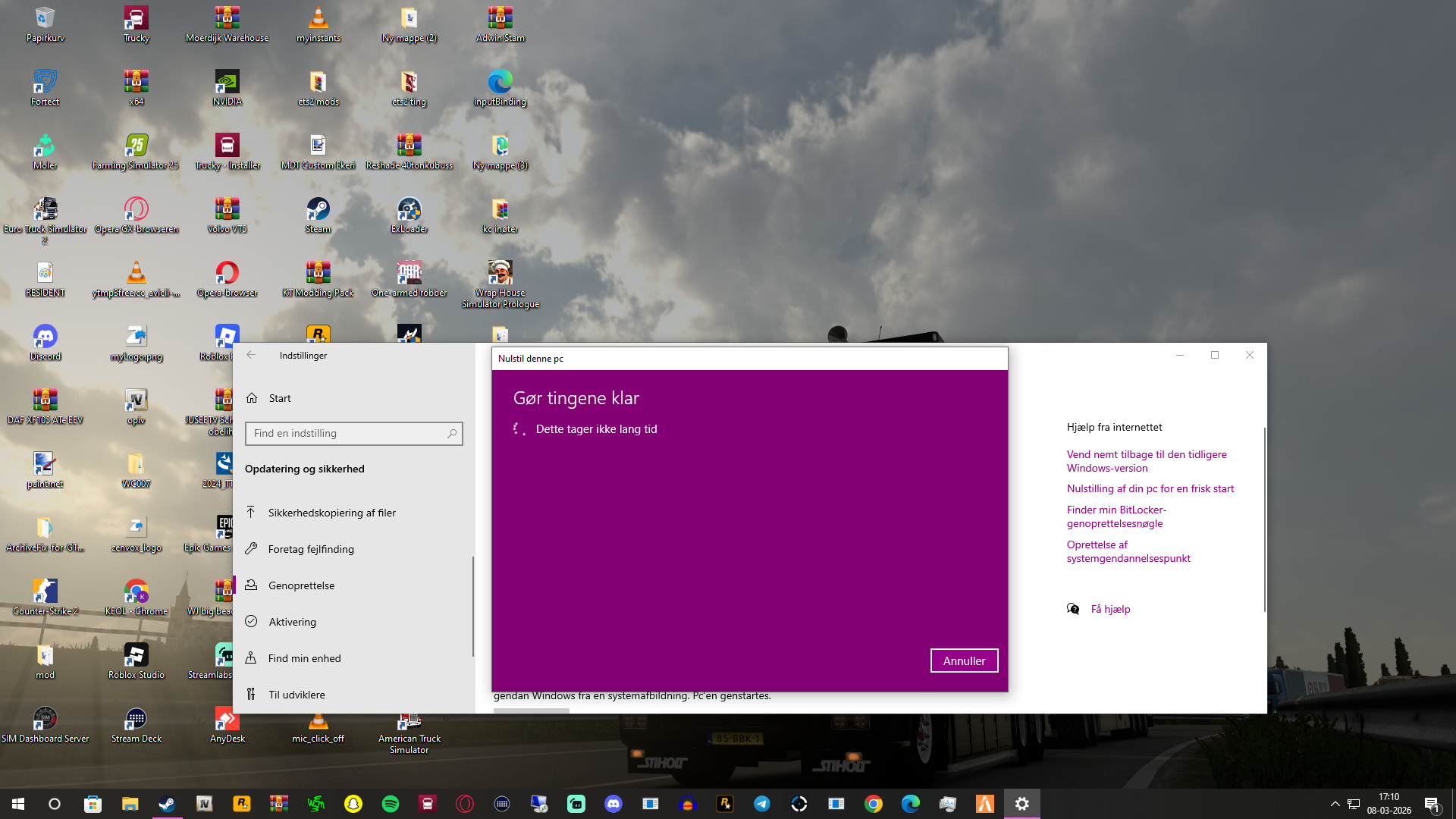Click the Find en indstilling search field
1456x819 pixels.
click(345, 433)
